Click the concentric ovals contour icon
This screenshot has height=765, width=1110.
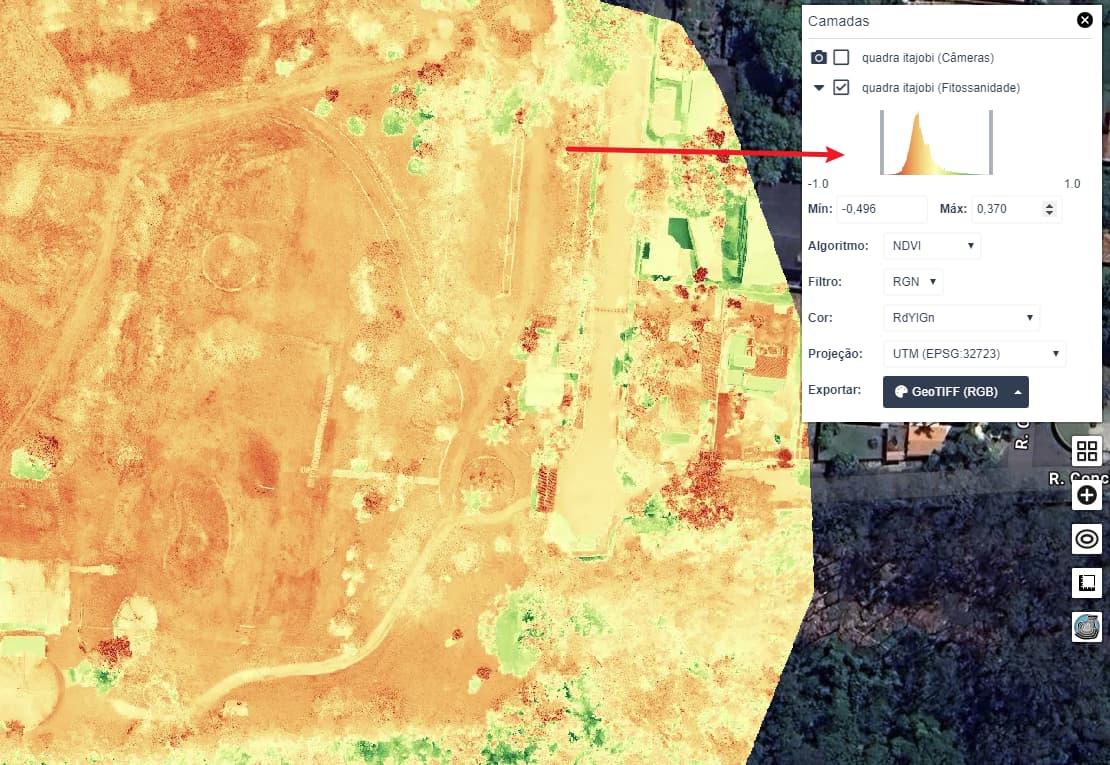1087,540
